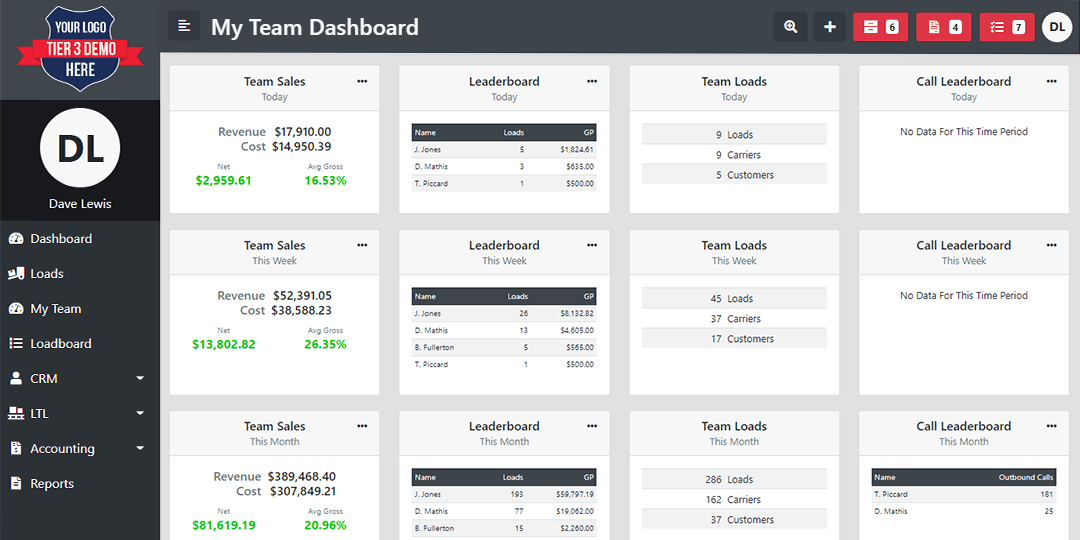
Task: Click the DL user avatar in header
Action: point(1057,27)
